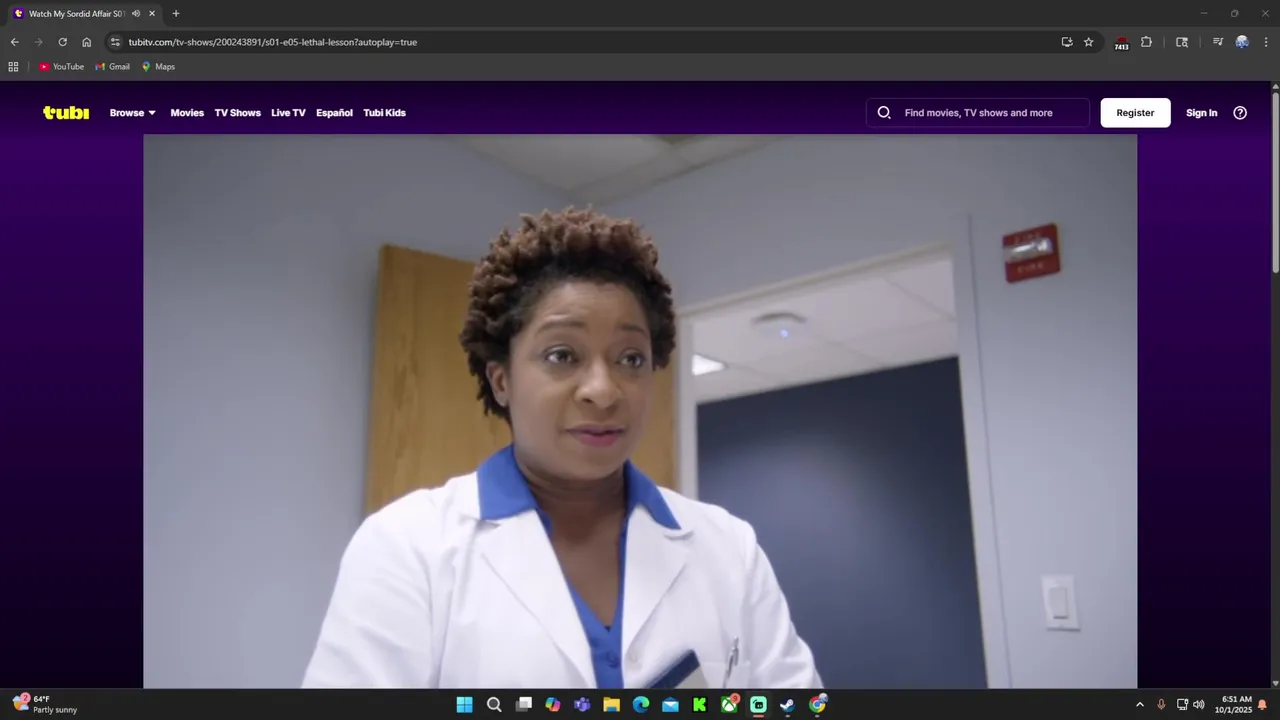Install app icon in address bar
1280x720 pixels.
tap(1067, 42)
